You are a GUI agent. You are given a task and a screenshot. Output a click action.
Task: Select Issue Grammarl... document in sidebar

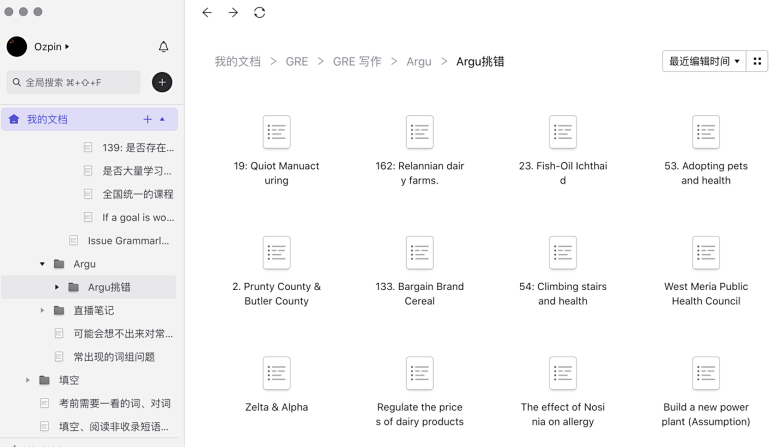pos(128,241)
